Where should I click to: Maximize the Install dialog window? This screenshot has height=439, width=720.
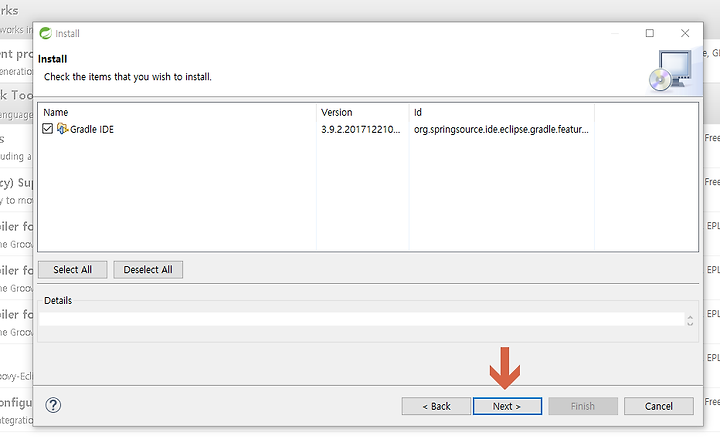click(x=650, y=33)
